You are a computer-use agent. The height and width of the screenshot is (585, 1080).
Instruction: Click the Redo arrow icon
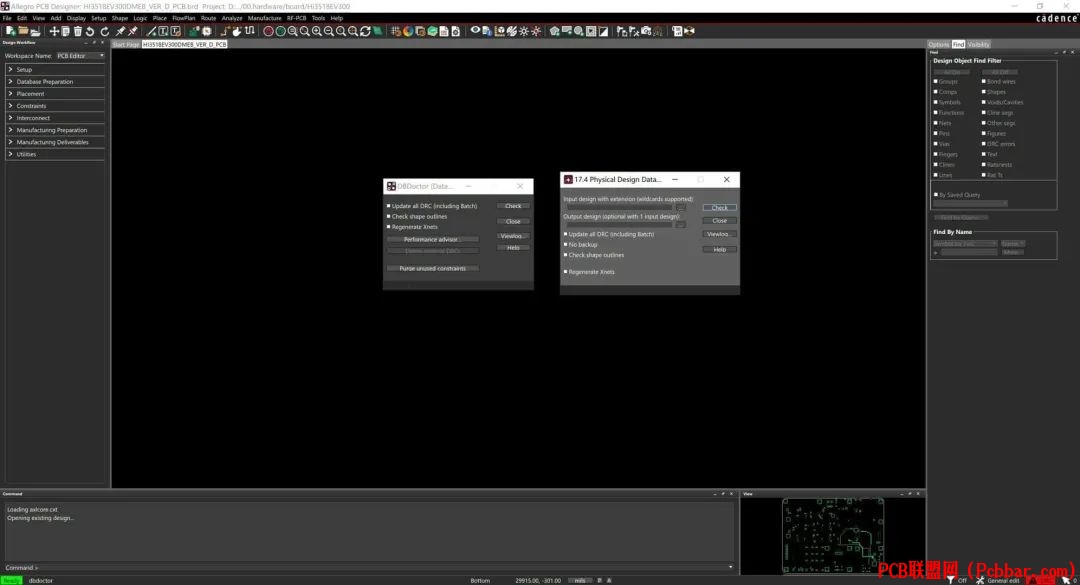[x=105, y=31]
